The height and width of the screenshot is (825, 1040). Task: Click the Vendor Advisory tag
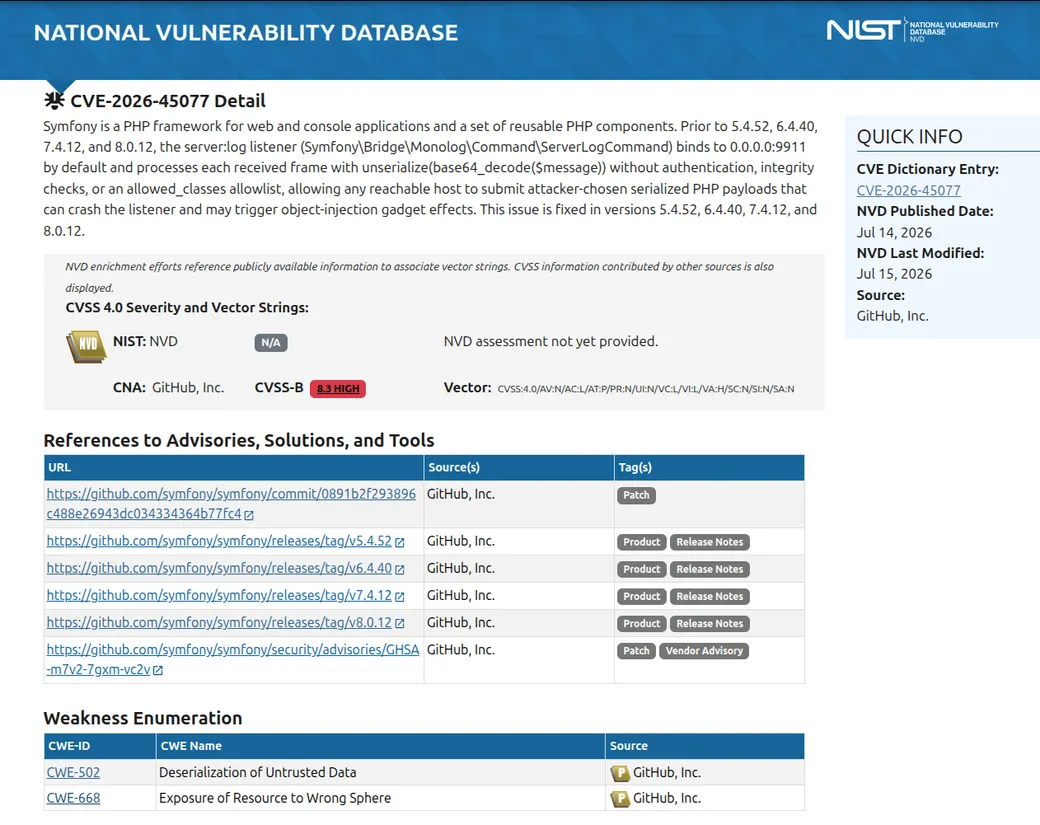coord(704,651)
